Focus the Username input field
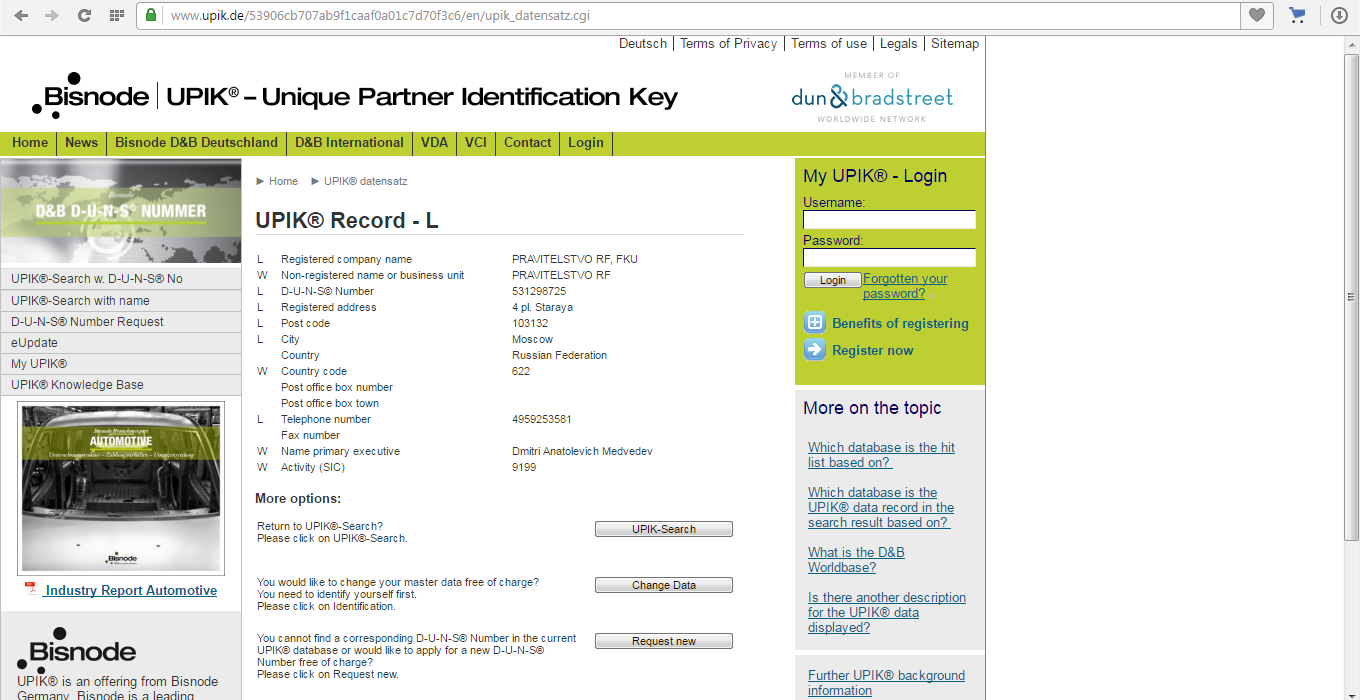Viewport: 1360px width, 700px height. tap(889, 220)
